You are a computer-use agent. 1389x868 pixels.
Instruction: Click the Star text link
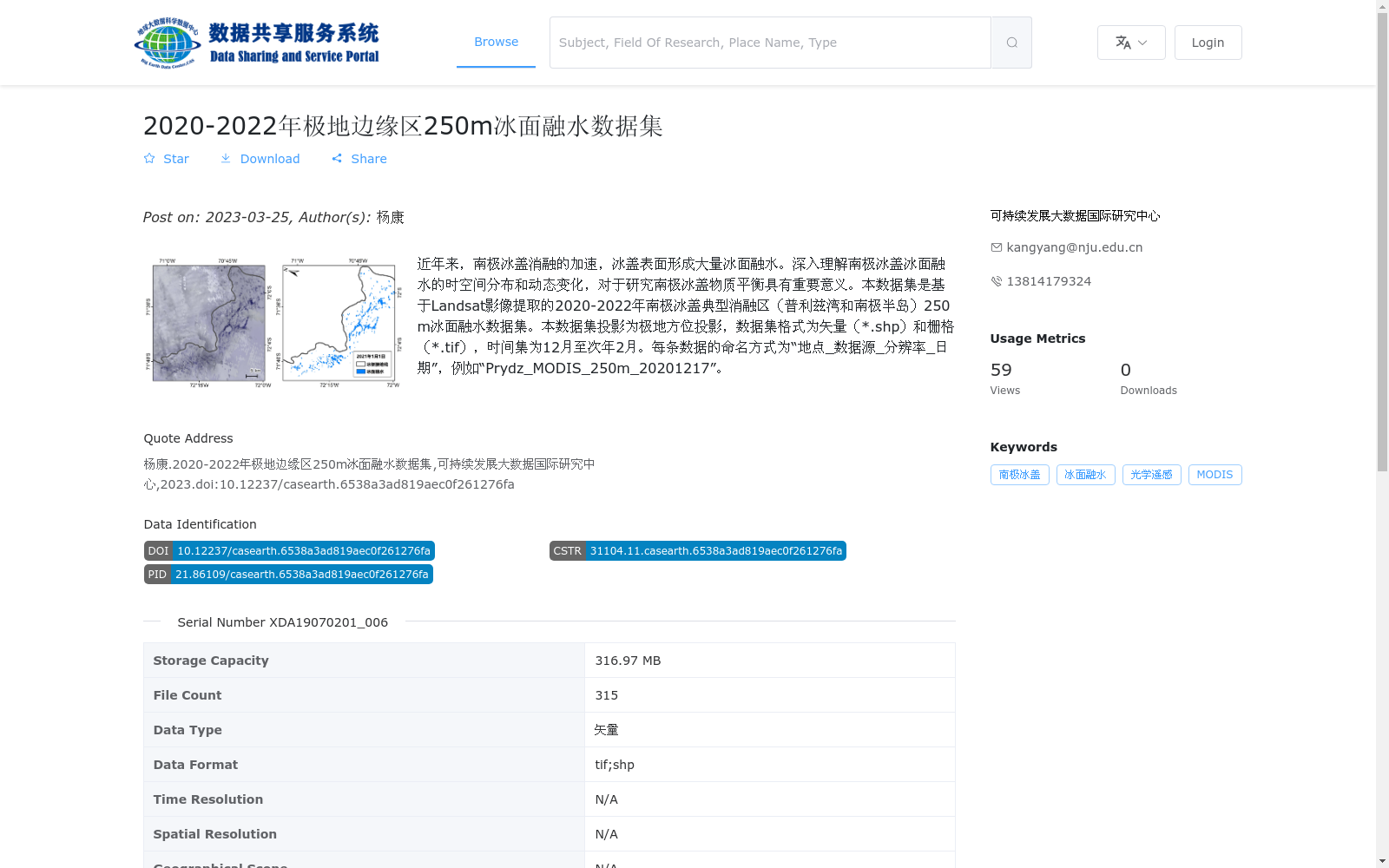(x=176, y=159)
